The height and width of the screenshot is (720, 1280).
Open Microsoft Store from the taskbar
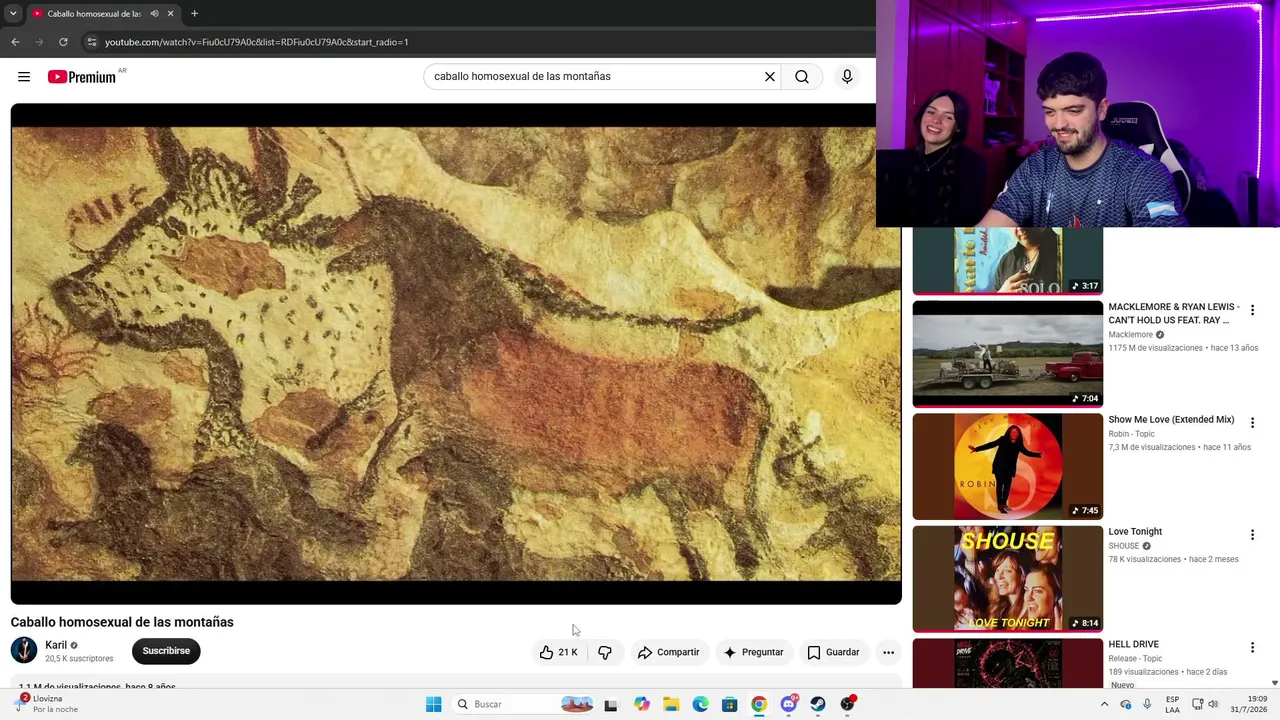[730, 704]
